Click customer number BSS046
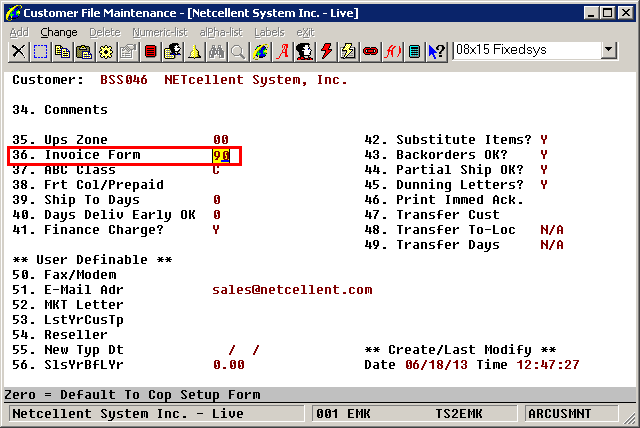This screenshot has height=428, width=640. pos(124,80)
